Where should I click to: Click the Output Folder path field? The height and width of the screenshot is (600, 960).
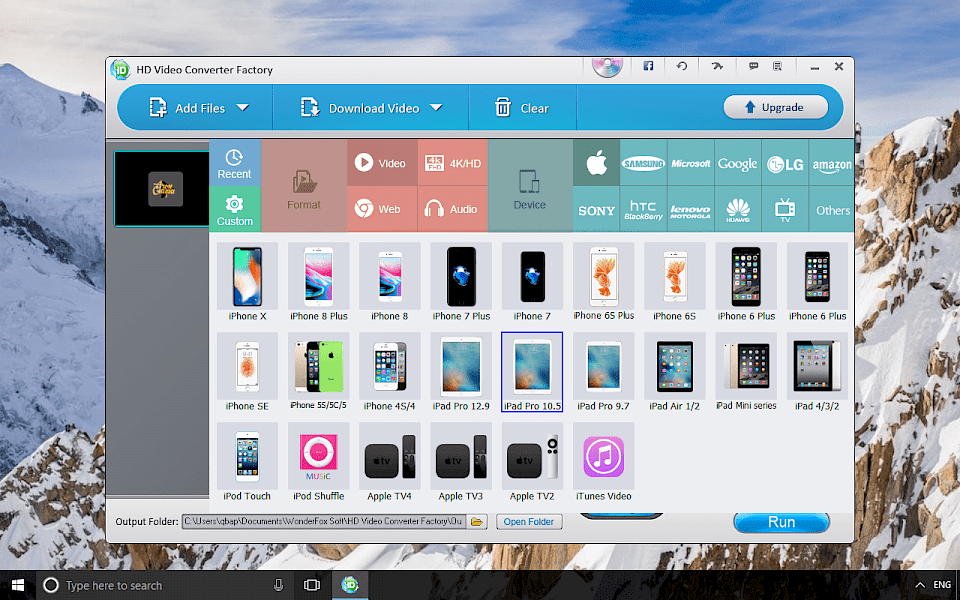coord(324,522)
